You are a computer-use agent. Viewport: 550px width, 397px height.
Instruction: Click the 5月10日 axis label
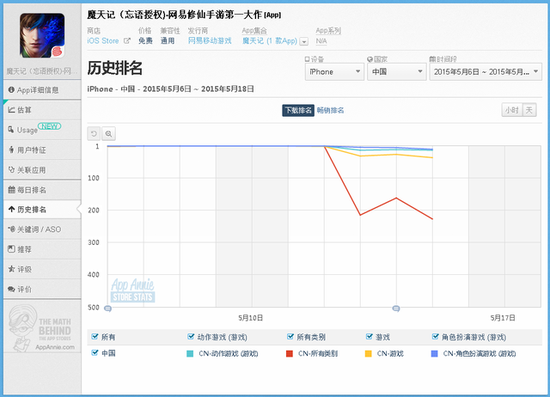pyautogui.click(x=250, y=318)
